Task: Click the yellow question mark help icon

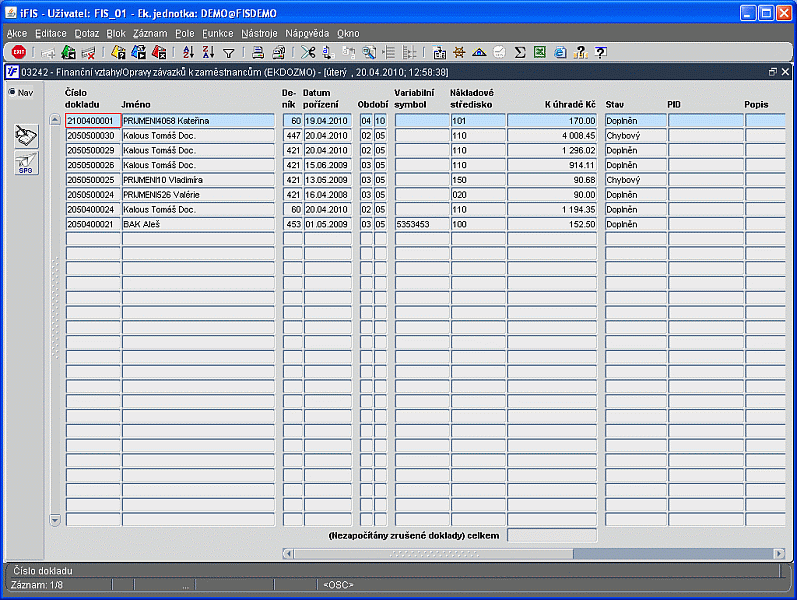Action: pos(580,52)
